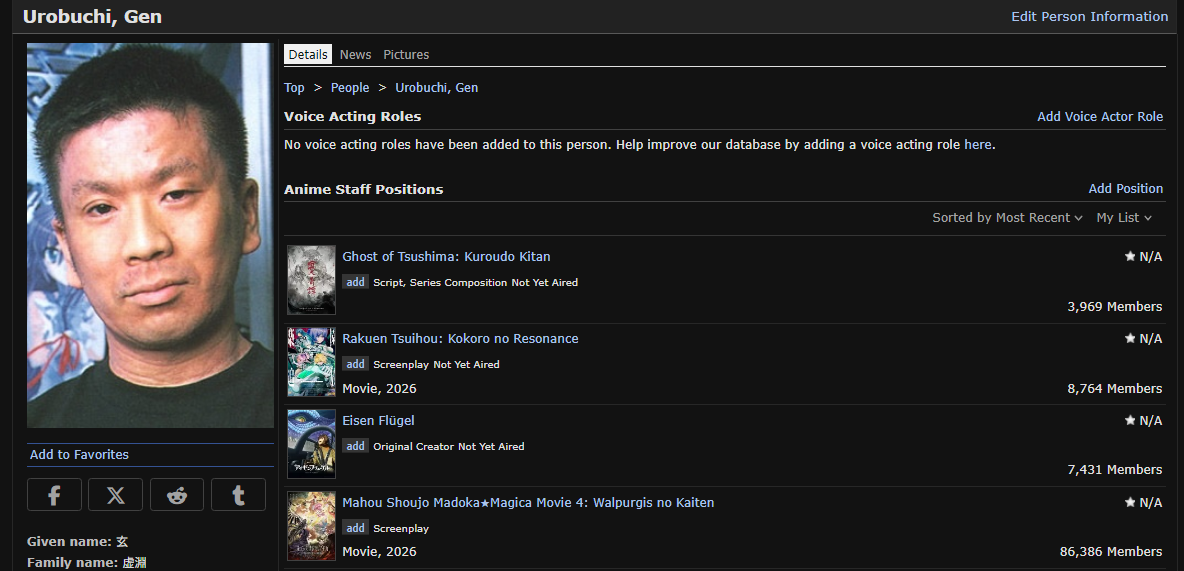Go to Top breadcrumb link
The image size is (1184, 571).
tap(294, 88)
